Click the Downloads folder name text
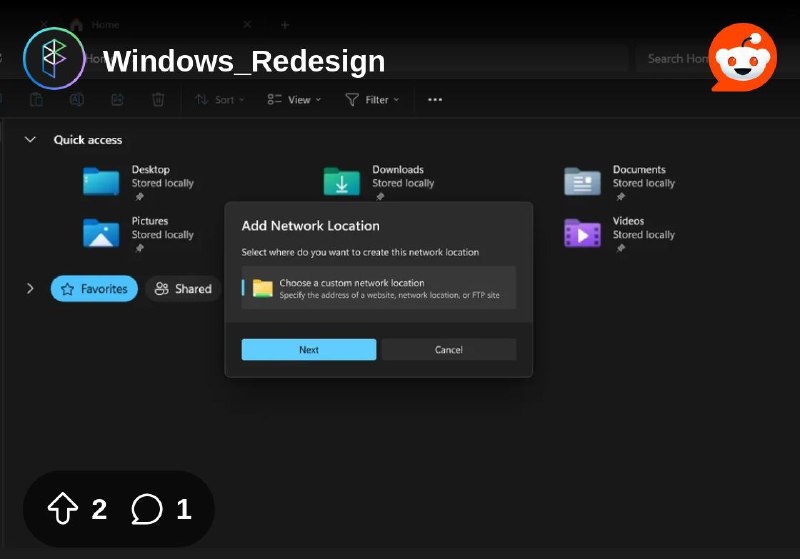Viewport: 800px width, 559px height. click(398, 169)
